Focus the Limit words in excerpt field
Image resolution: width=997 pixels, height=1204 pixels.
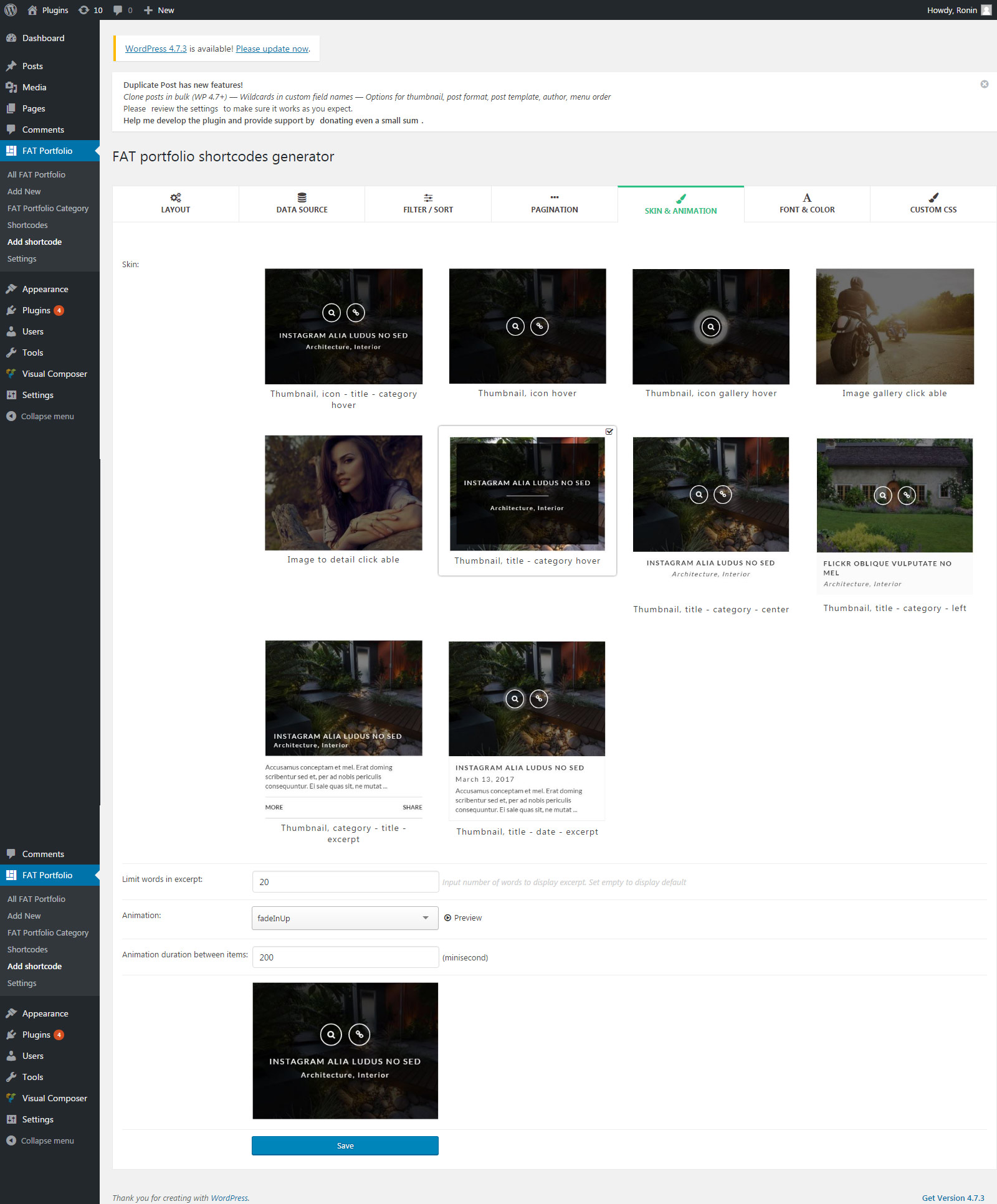(x=345, y=881)
